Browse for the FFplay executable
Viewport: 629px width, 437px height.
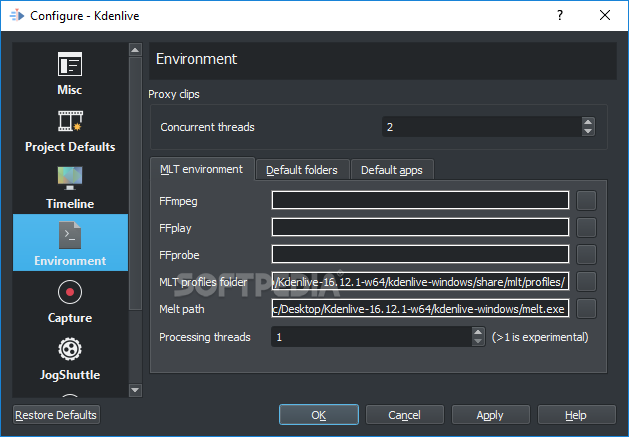[x=586, y=228]
